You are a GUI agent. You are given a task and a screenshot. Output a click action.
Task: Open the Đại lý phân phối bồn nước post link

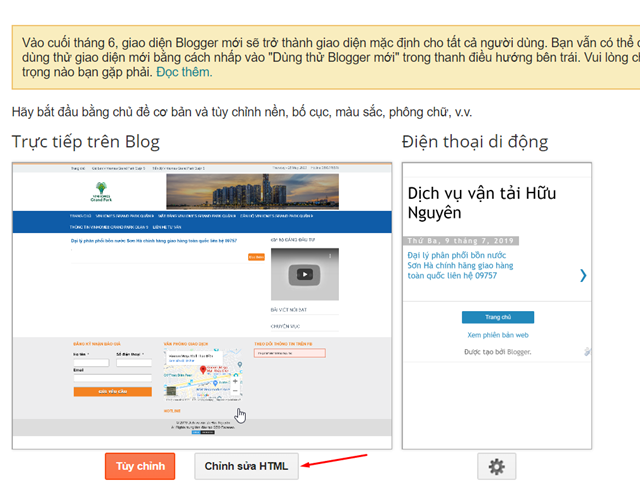(x=460, y=265)
